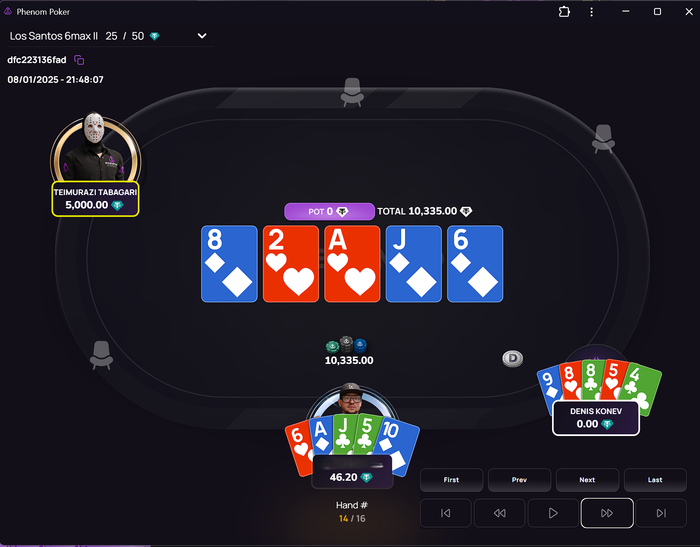The width and height of the screenshot is (700, 547).
Task: Select the empty seat at top center
Action: 352,92
